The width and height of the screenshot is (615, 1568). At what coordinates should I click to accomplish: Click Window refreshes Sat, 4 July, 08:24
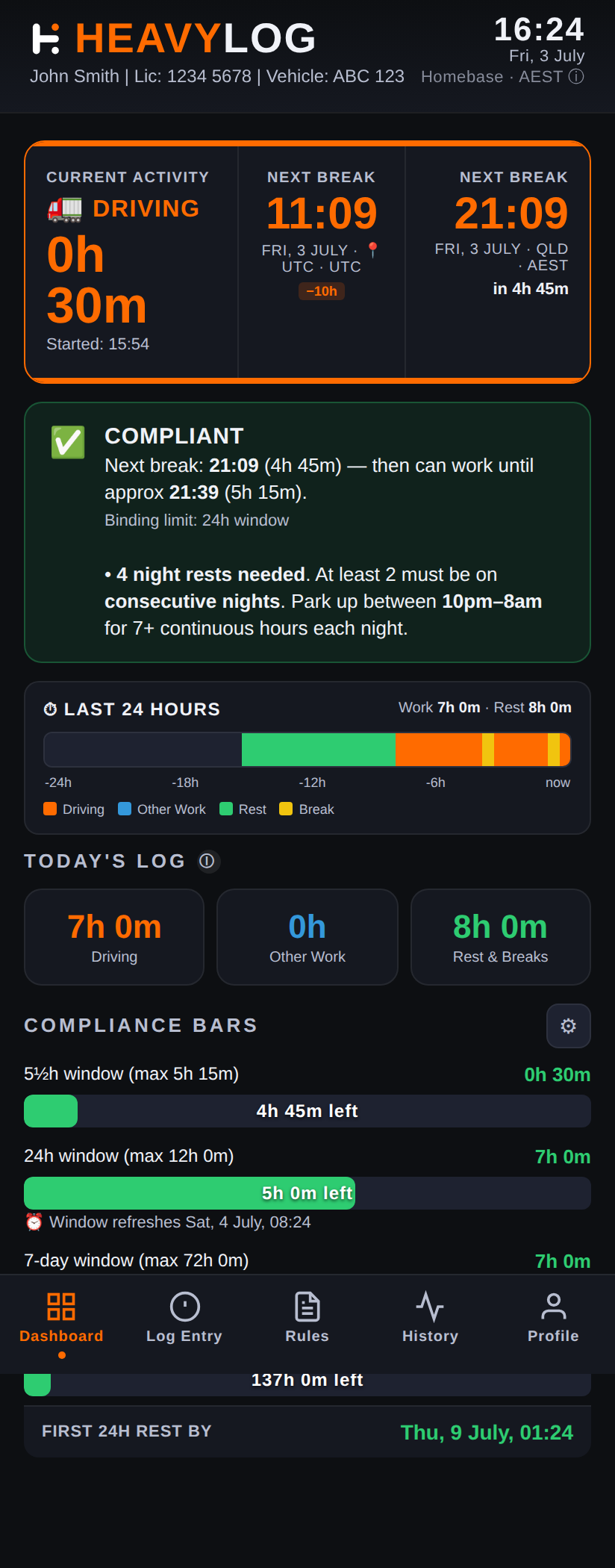[x=180, y=1222]
